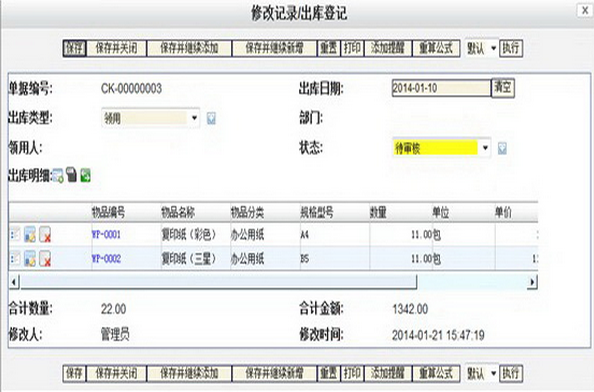Viewport: 594px width, 392px height.
Task: Click the table scrollbar right arrow
Action: pyautogui.click(x=532, y=282)
